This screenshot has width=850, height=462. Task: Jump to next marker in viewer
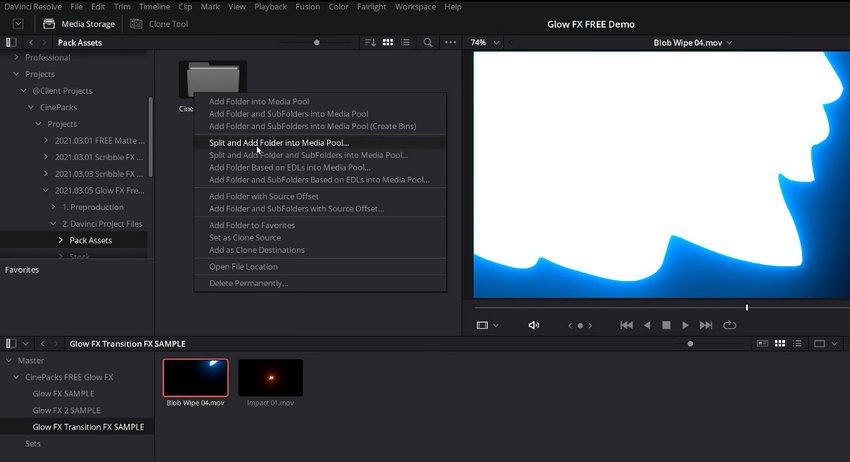(590, 325)
